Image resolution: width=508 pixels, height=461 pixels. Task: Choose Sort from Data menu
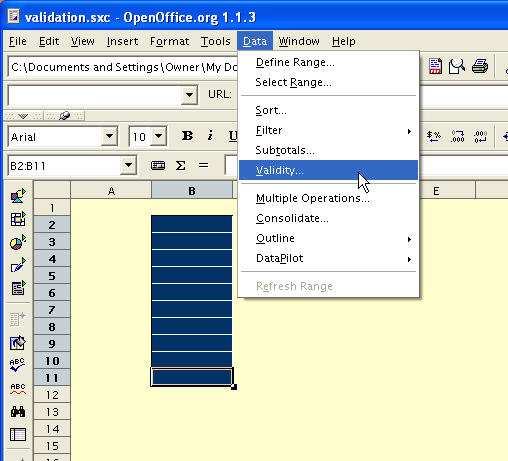coord(328,110)
